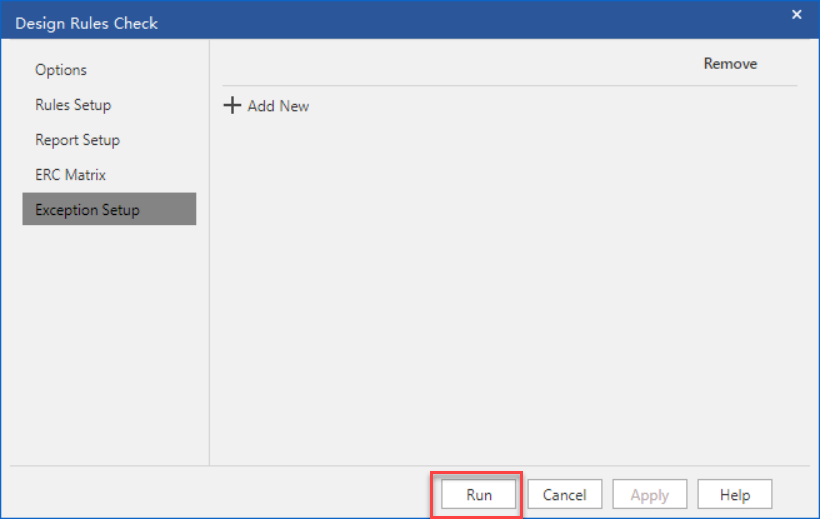Screen dimensions: 820x519
Task: Cancel the dialog
Action: pyautogui.click(x=564, y=495)
